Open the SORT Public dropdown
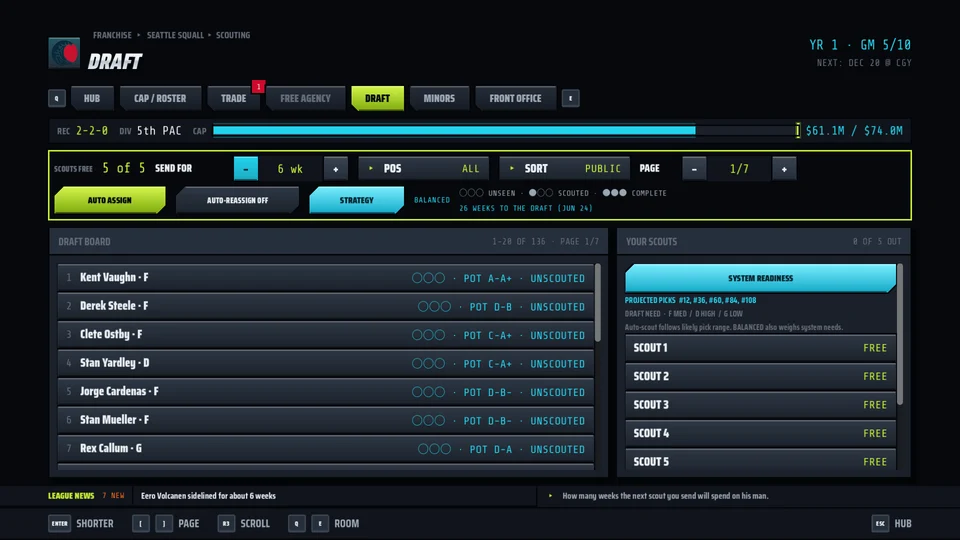The width and height of the screenshot is (960, 540). (564, 168)
